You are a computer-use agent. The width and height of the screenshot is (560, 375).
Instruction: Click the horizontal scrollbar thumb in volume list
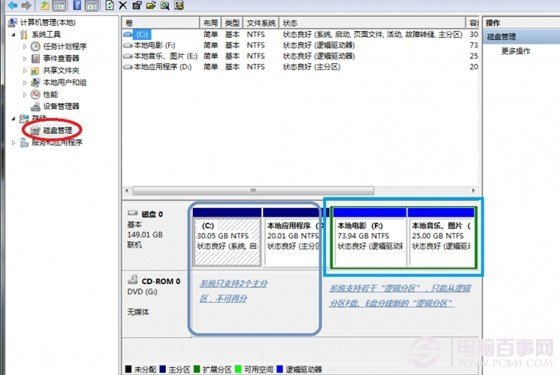tap(253, 191)
